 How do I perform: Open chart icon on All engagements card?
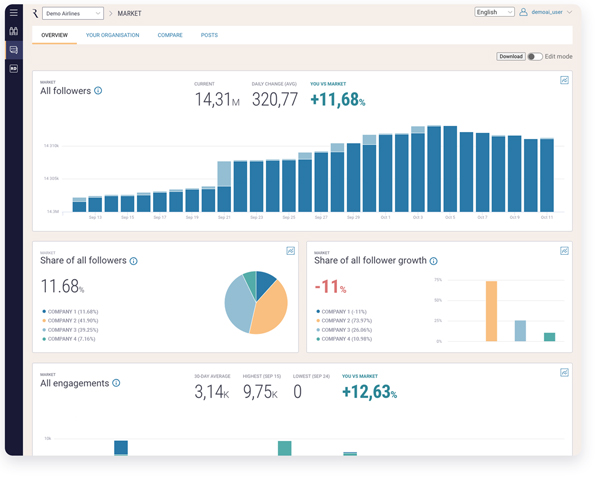point(564,372)
